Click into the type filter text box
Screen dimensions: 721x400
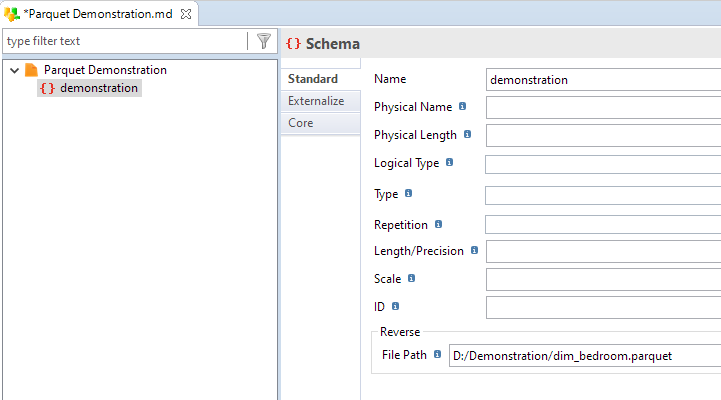point(125,41)
